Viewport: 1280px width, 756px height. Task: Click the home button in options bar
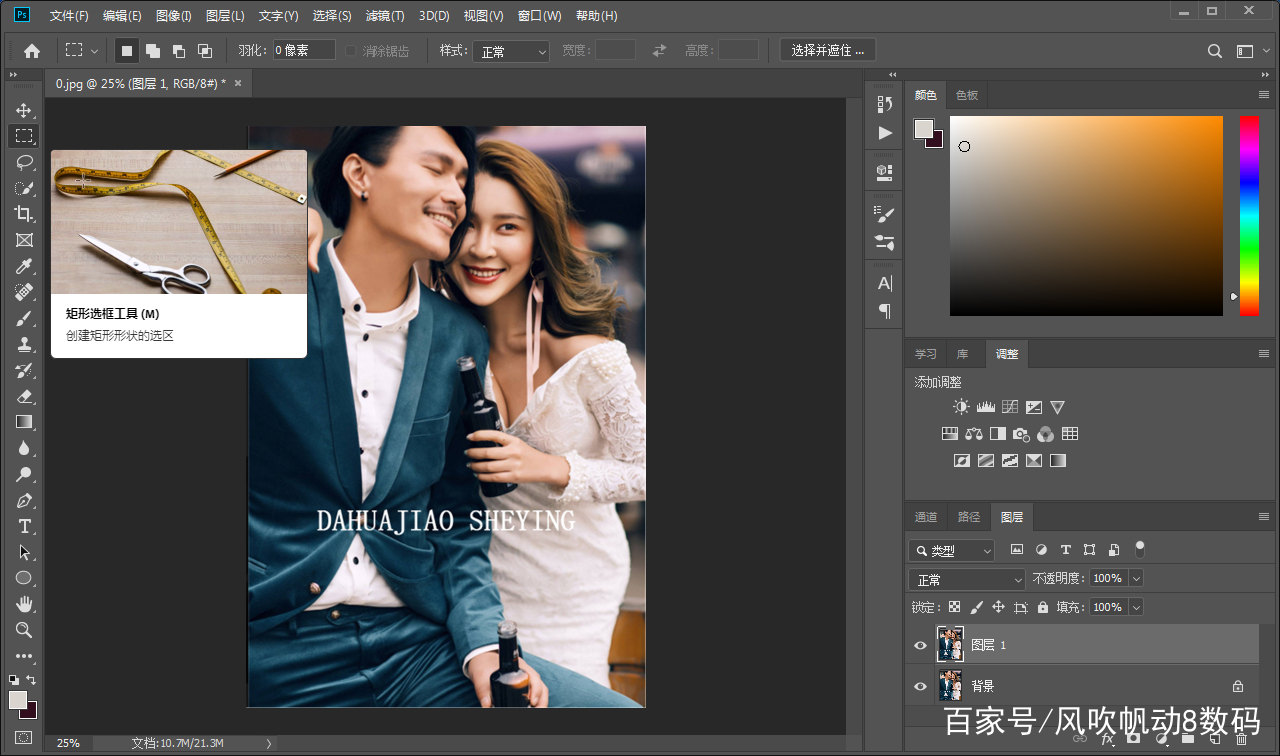click(32, 51)
